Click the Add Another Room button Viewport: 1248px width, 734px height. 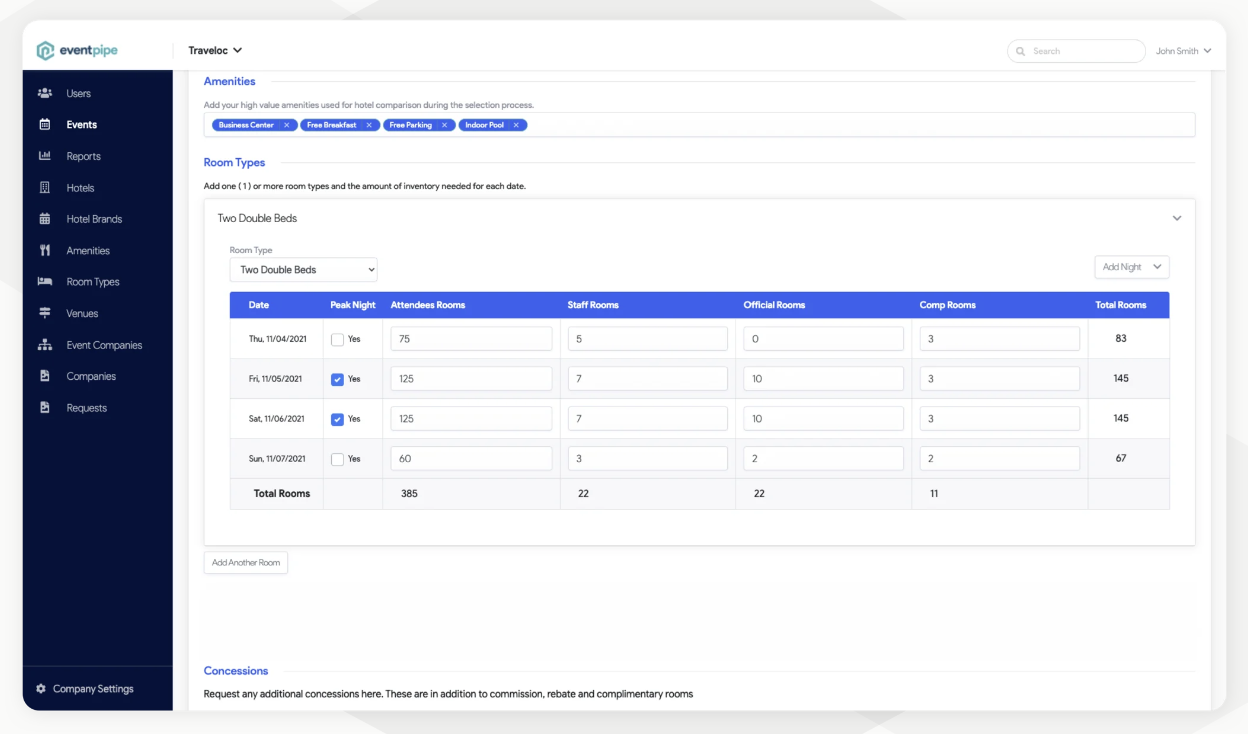click(246, 563)
